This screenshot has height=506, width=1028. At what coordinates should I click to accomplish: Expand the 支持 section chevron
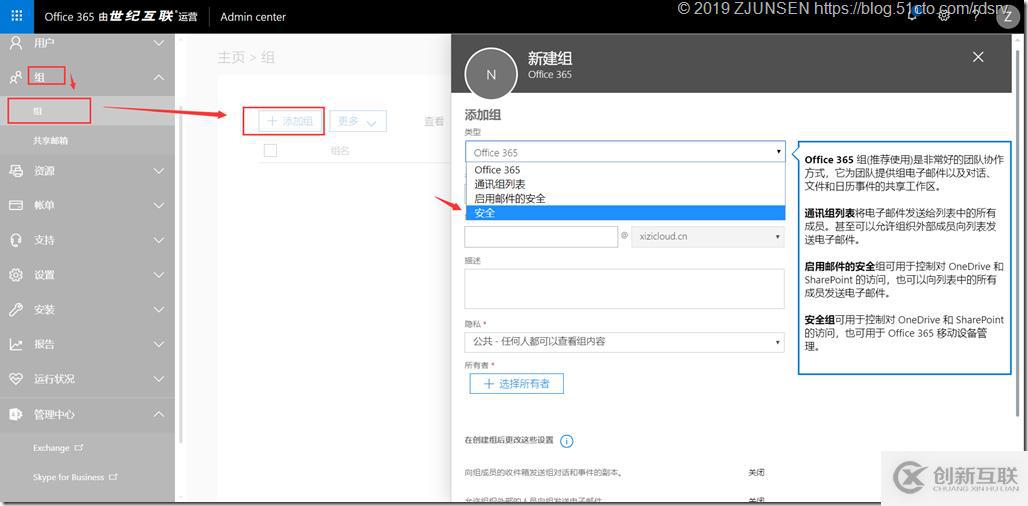click(x=159, y=240)
